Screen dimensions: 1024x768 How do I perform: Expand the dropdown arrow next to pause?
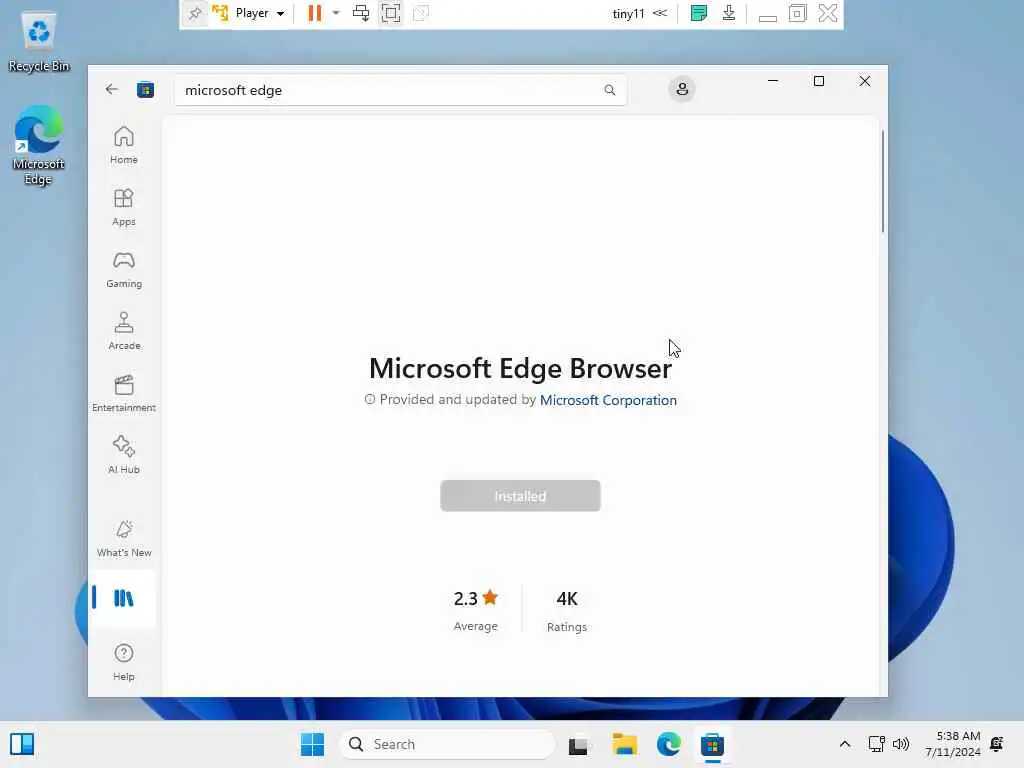[x=336, y=13]
